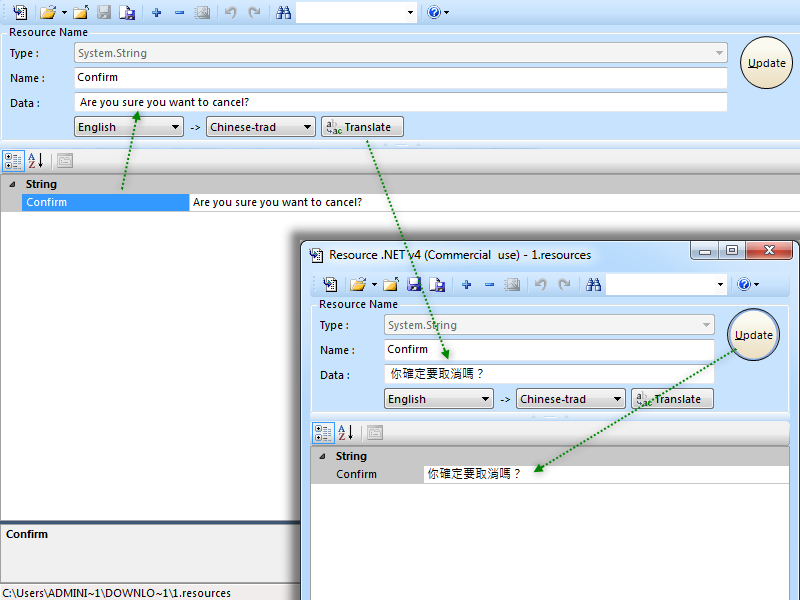This screenshot has width=800, height=600.
Task: Click Chinese text value in front window grid row
Action: [474, 474]
